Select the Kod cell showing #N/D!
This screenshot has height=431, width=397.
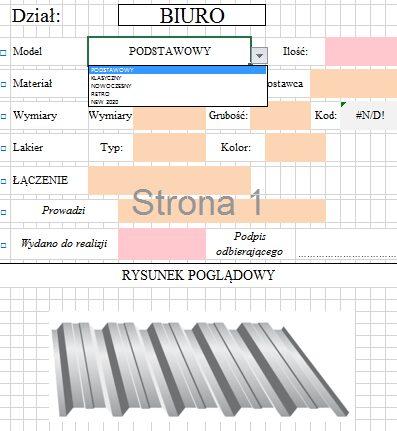[x=369, y=115]
